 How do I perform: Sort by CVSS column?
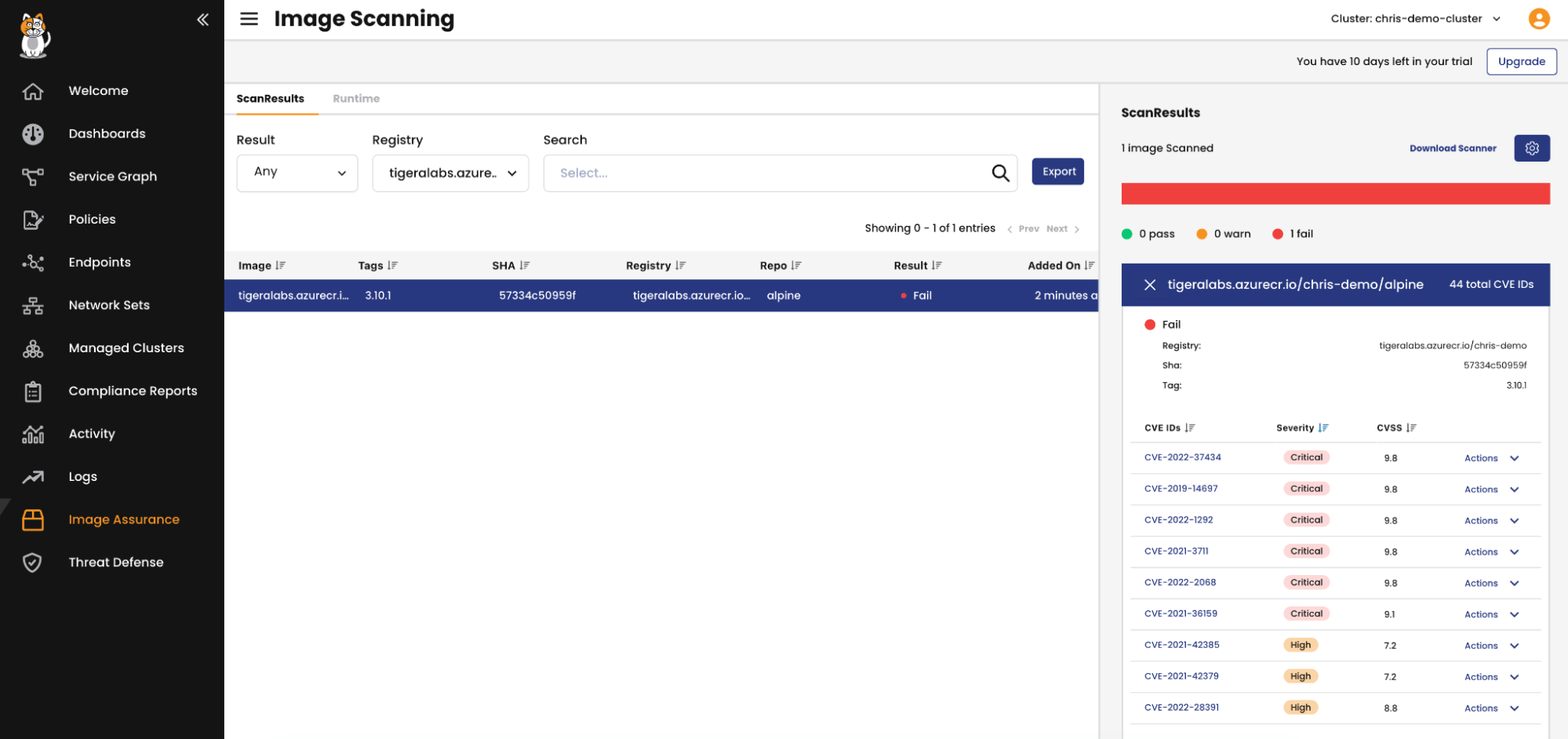[1411, 428]
